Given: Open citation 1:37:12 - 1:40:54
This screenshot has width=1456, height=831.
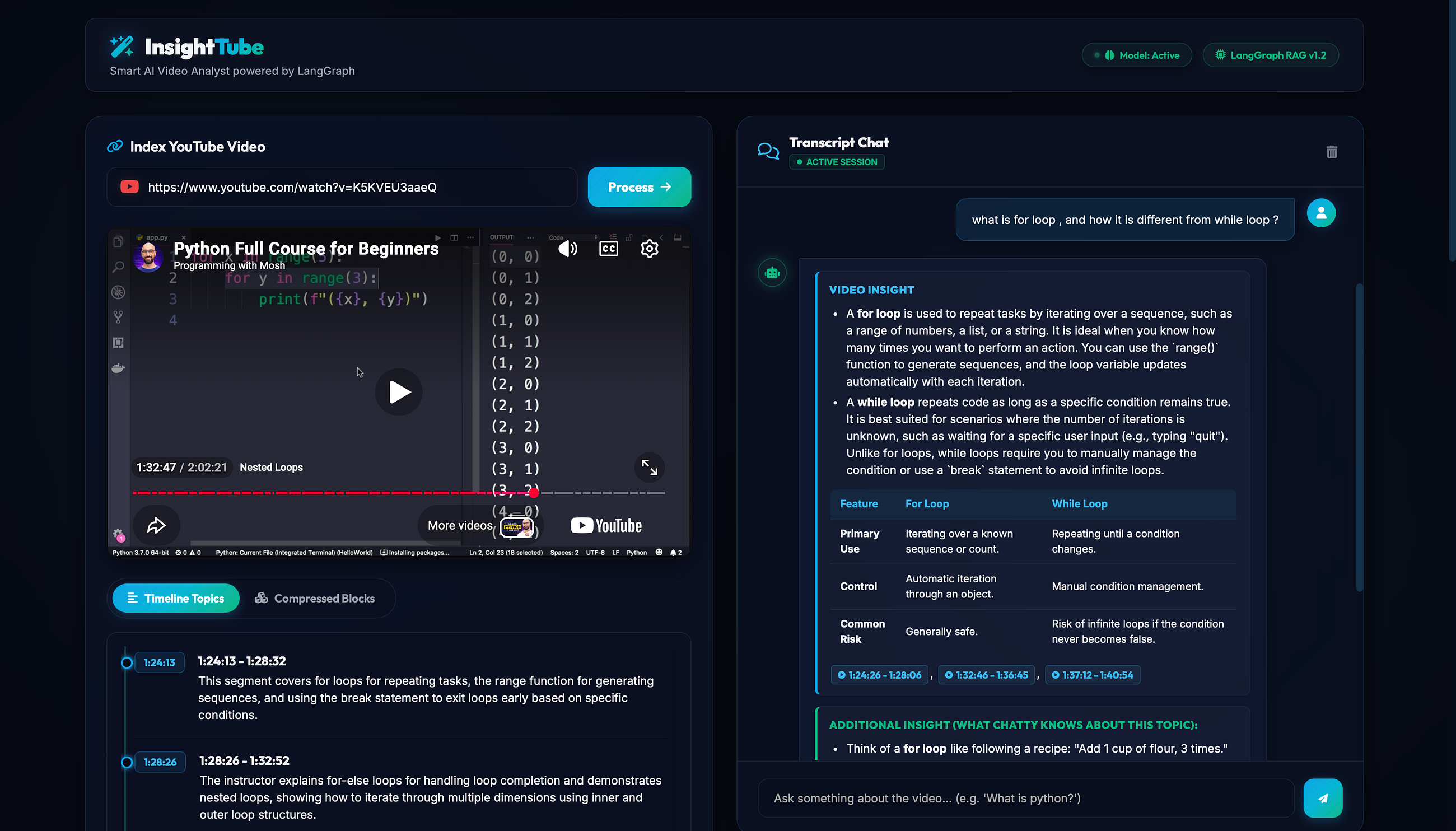Looking at the screenshot, I should pos(1093,675).
